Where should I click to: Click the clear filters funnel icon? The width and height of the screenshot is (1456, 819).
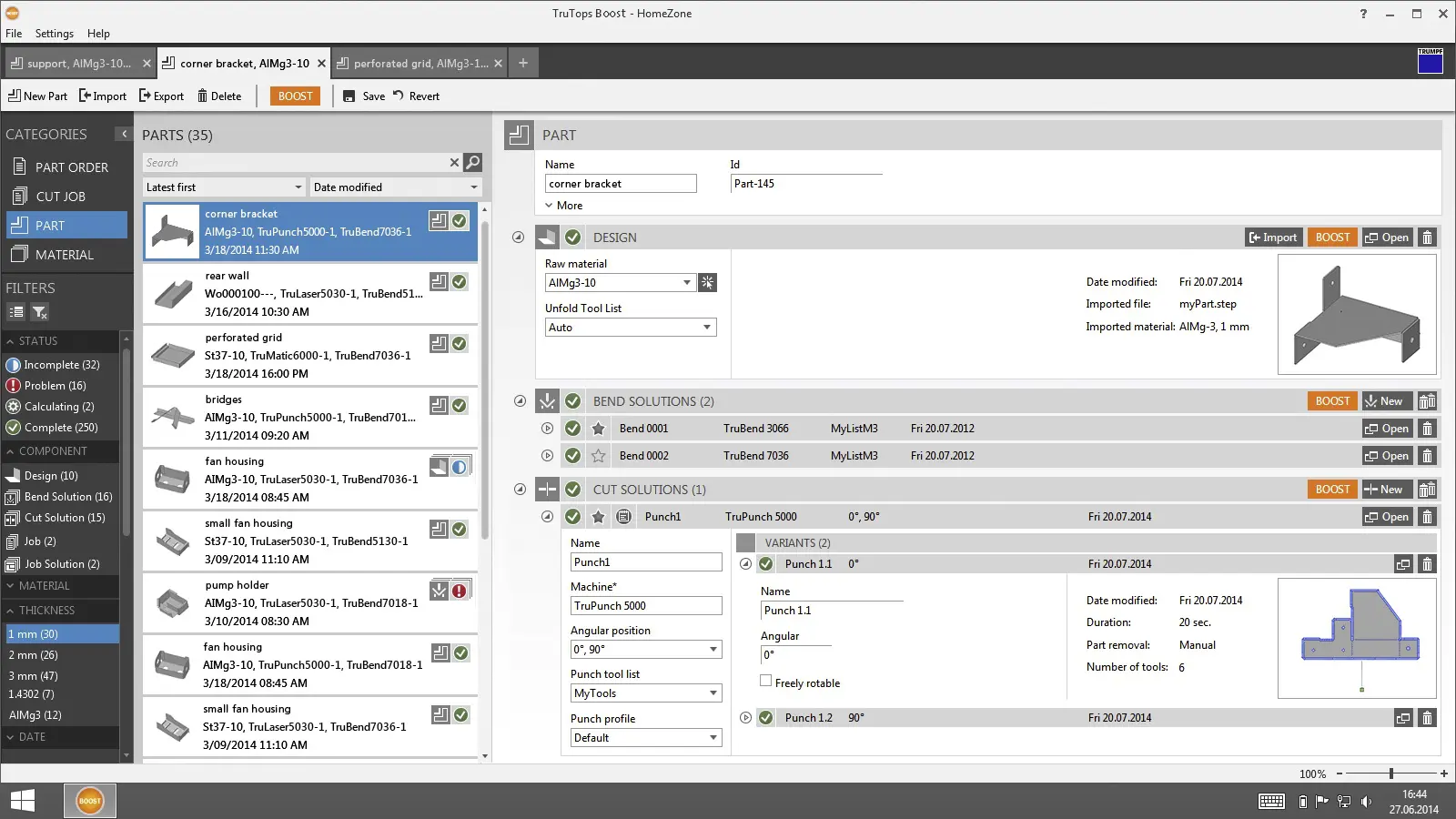click(39, 312)
